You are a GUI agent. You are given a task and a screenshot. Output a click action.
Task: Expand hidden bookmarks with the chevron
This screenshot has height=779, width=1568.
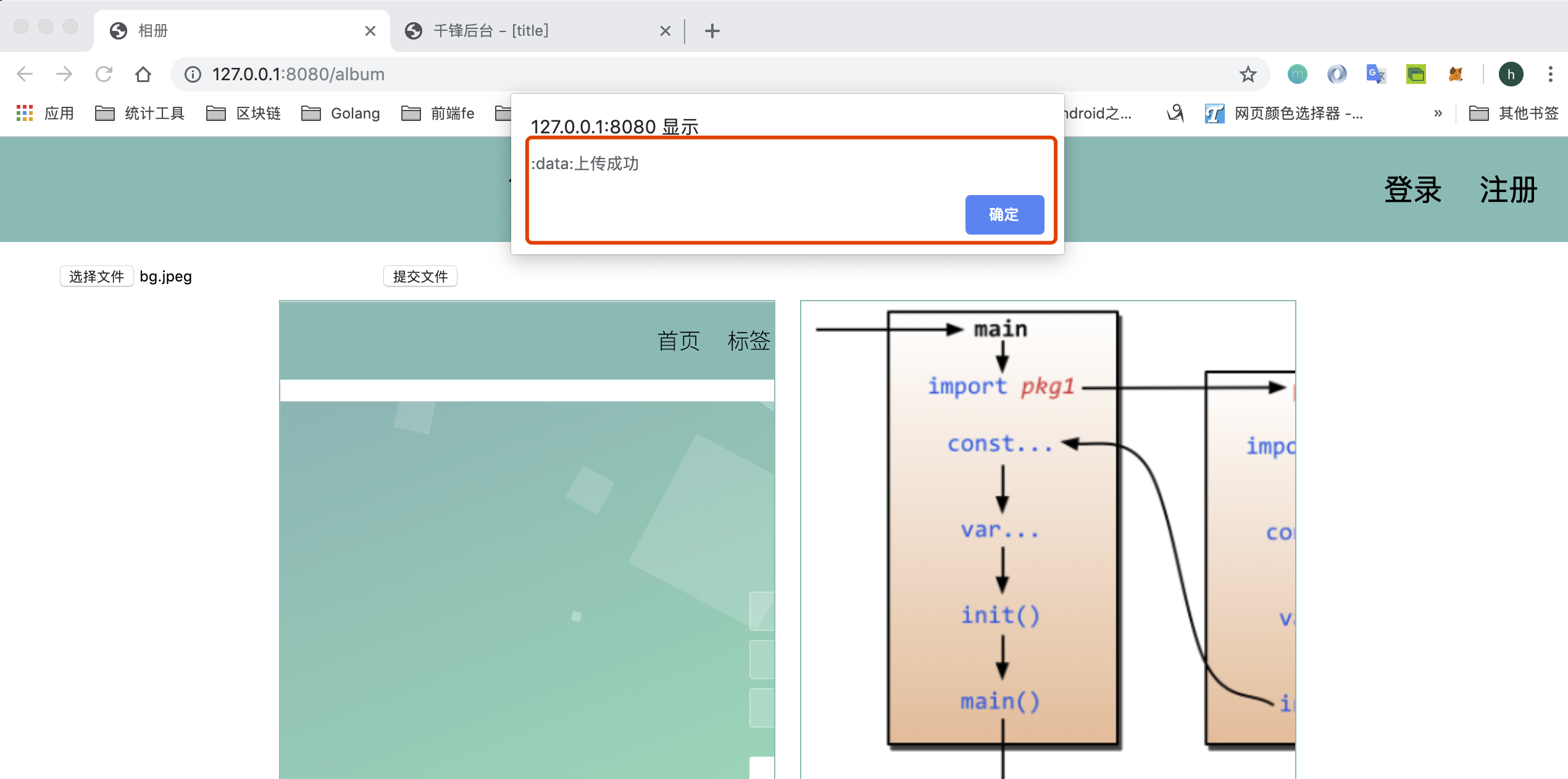coord(1438,113)
